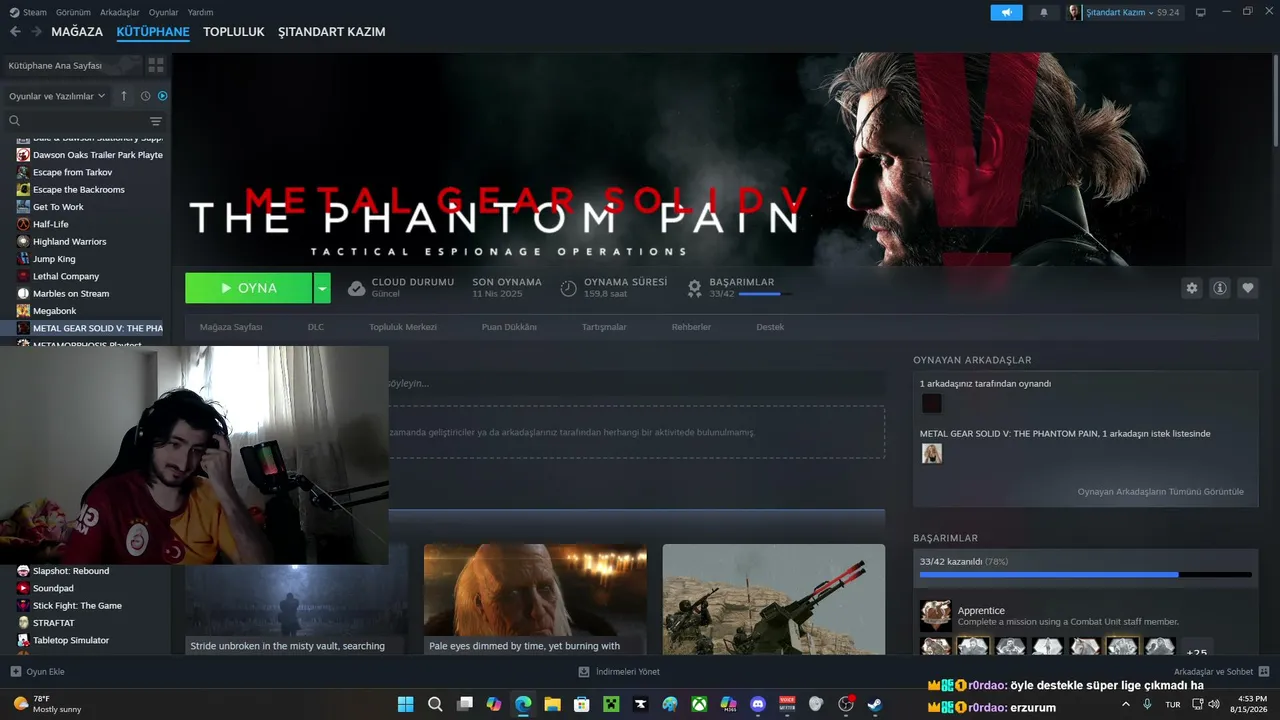The height and width of the screenshot is (720, 1280).
Task: Click the Apprentice achievement icon
Action: (x=936, y=615)
